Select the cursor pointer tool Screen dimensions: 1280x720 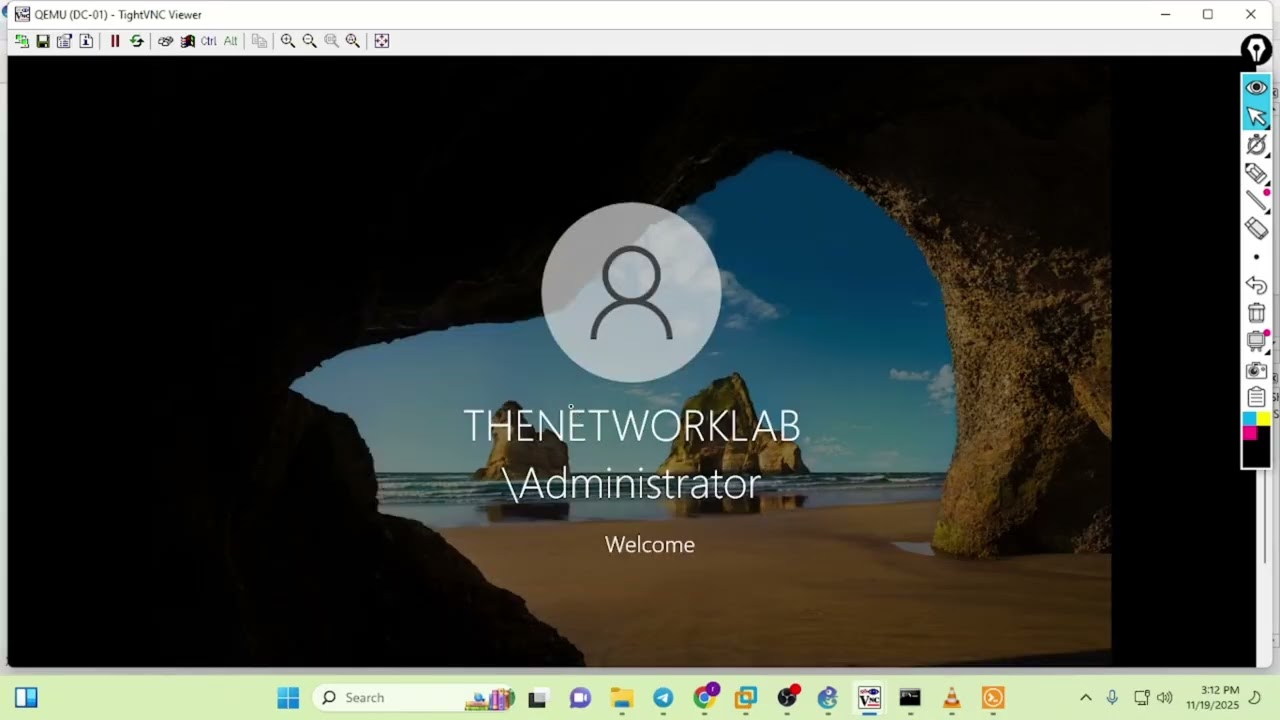(x=1256, y=116)
